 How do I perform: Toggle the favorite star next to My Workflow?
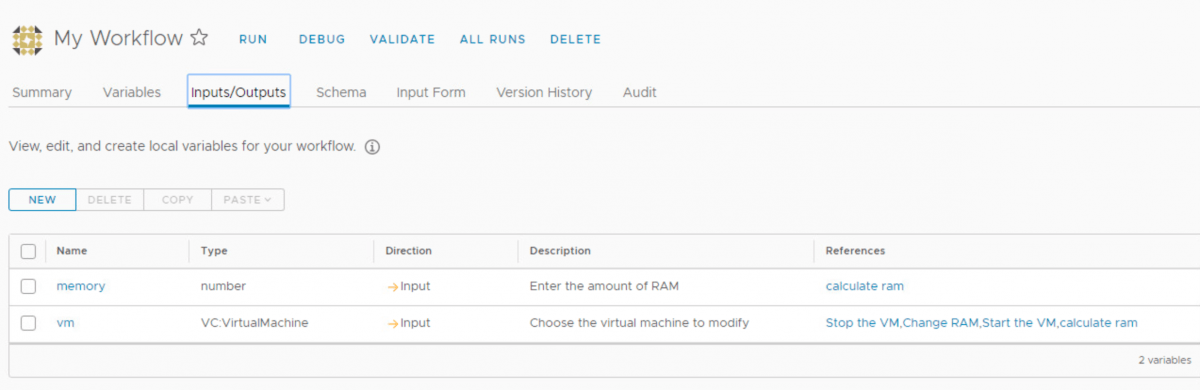[x=199, y=39]
